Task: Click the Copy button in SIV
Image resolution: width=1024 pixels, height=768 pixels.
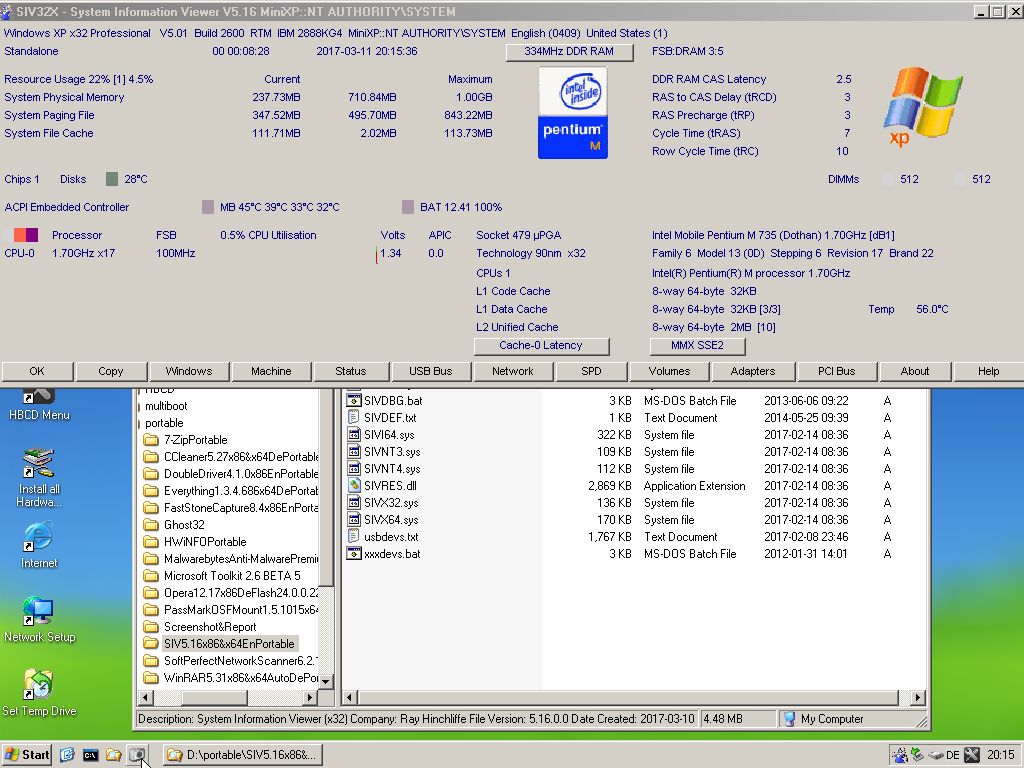Action: pyautogui.click(x=110, y=371)
